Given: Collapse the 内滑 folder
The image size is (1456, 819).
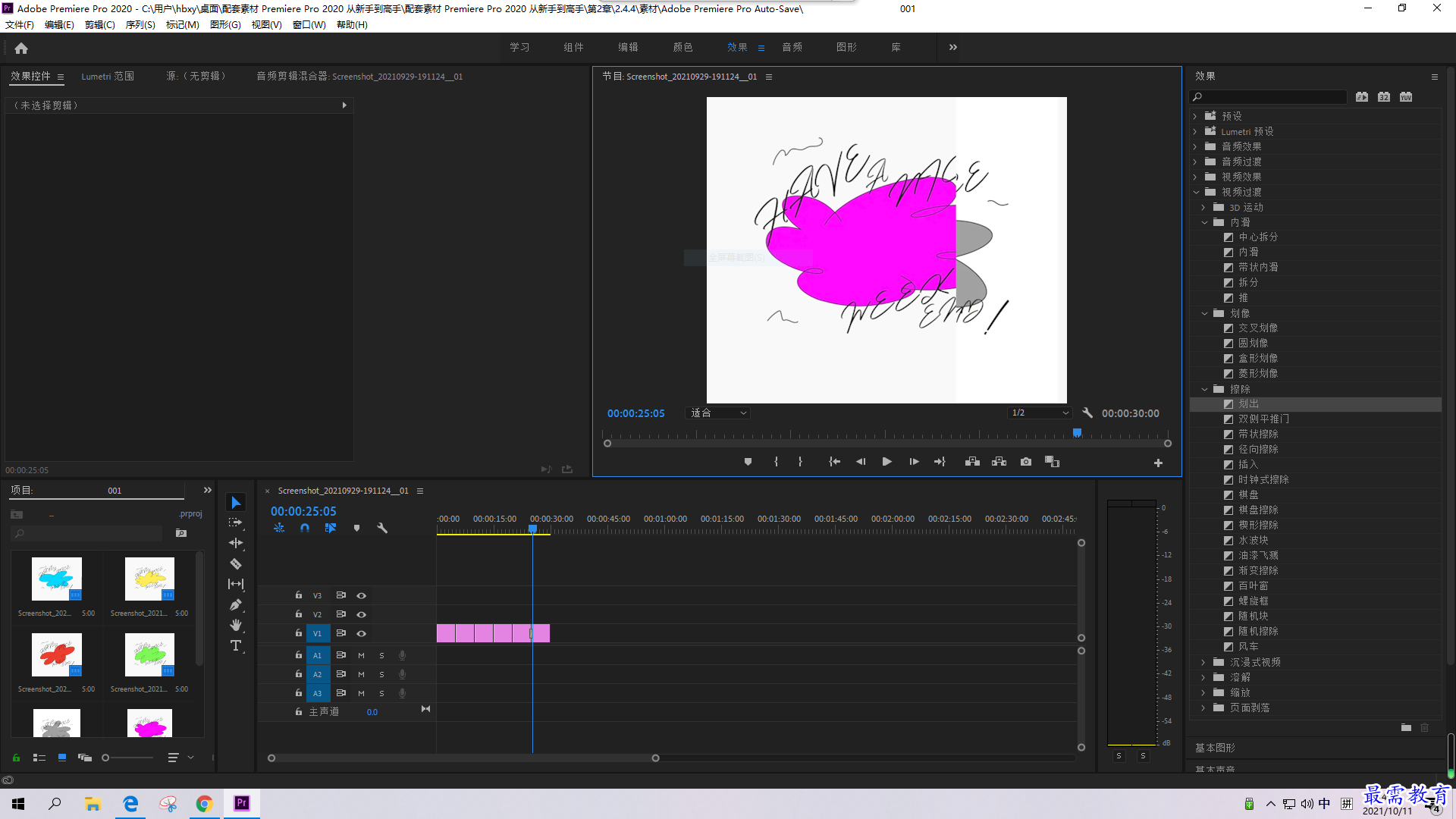Looking at the screenshot, I should (x=1204, y=222).
